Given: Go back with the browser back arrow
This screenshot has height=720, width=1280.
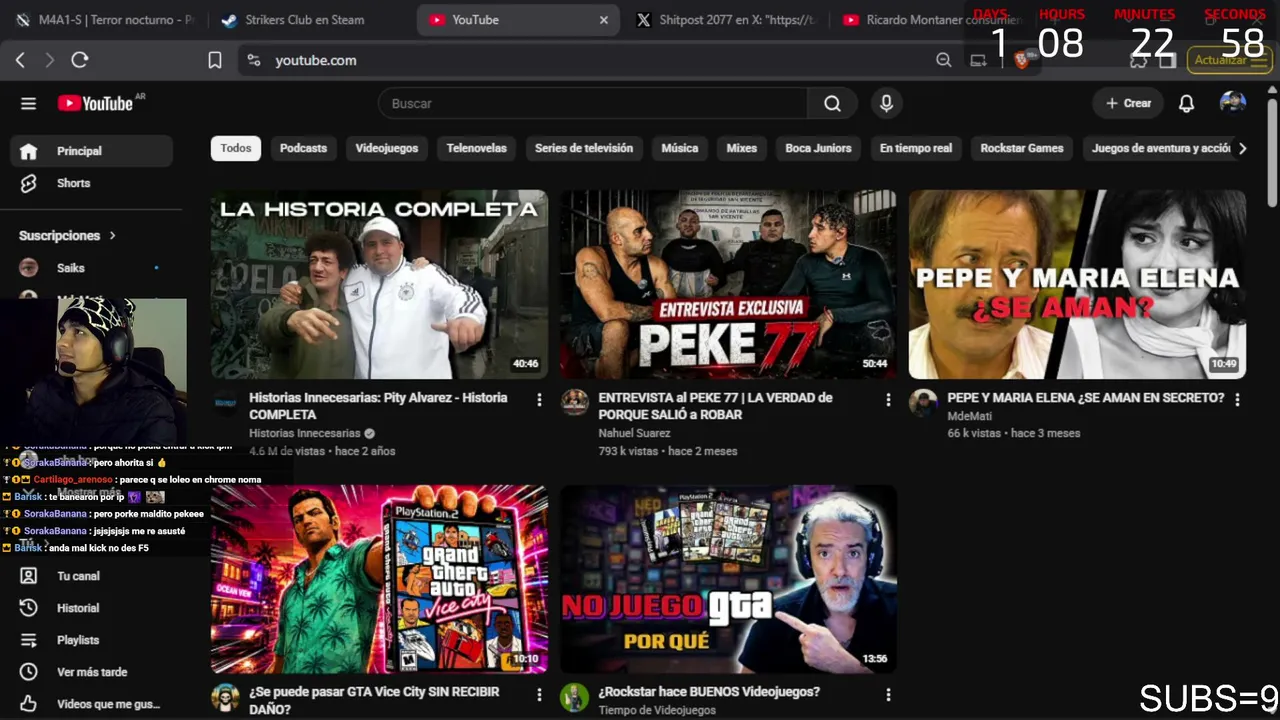Looking at the screenshot, I should (20, 60).
